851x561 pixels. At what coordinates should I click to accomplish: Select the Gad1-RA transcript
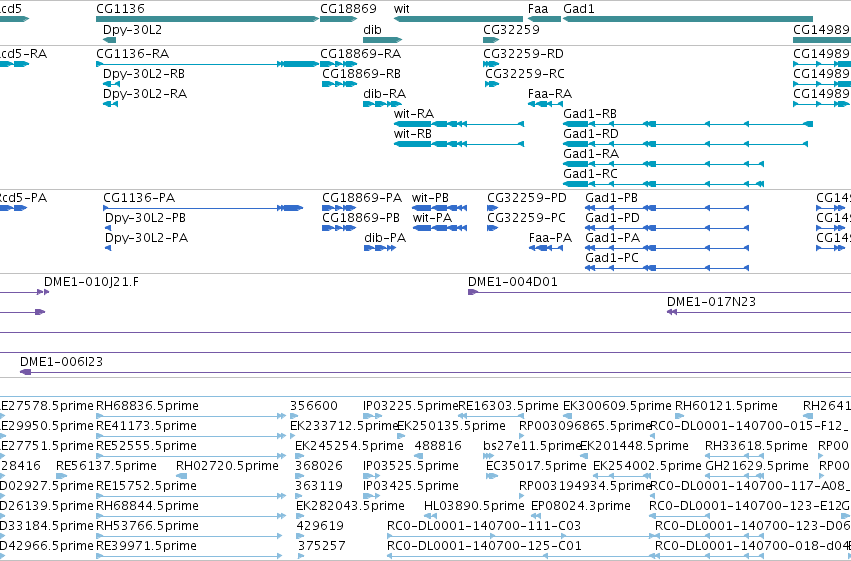[664, 164]
